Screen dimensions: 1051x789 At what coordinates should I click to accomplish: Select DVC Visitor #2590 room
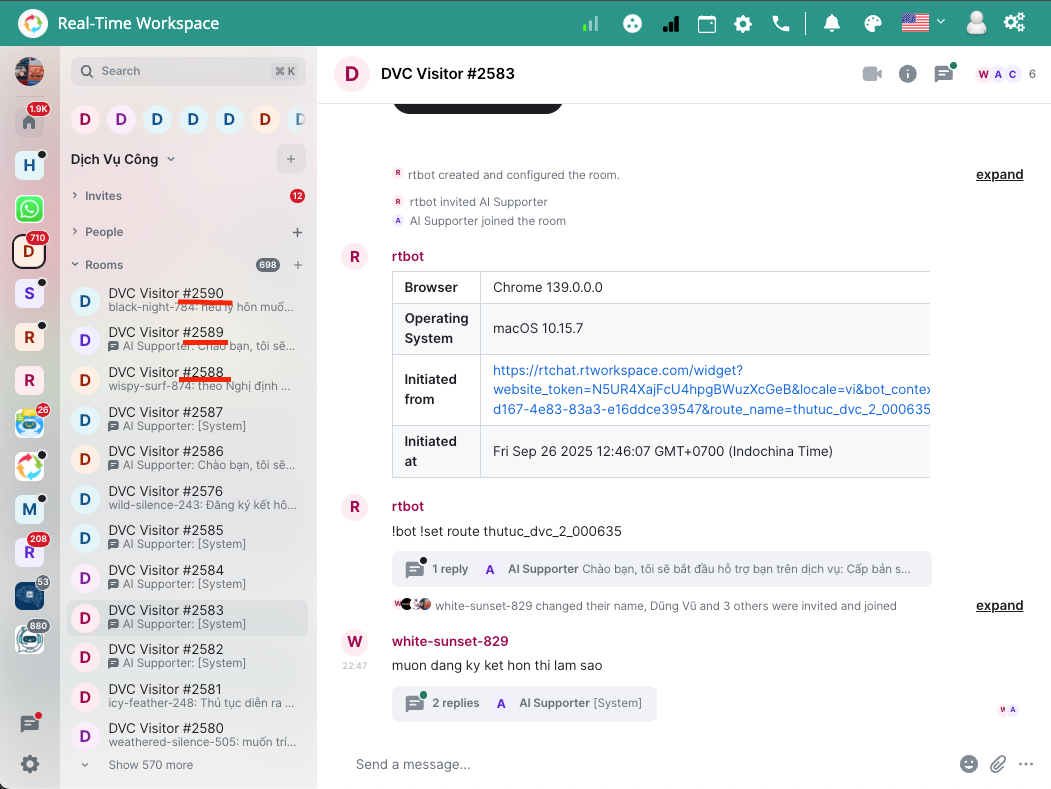coord(166,293)
